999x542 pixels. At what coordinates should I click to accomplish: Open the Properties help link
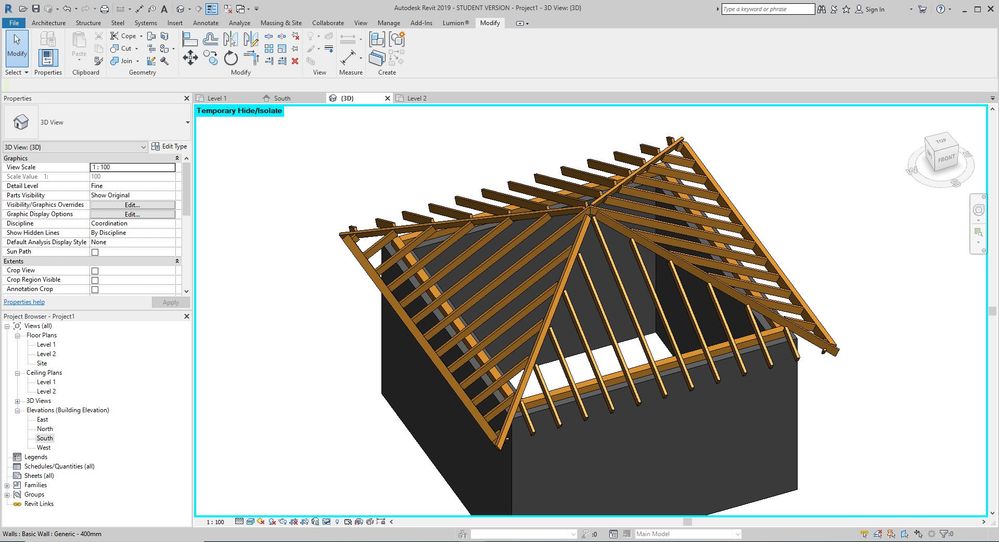coord(24,302)
